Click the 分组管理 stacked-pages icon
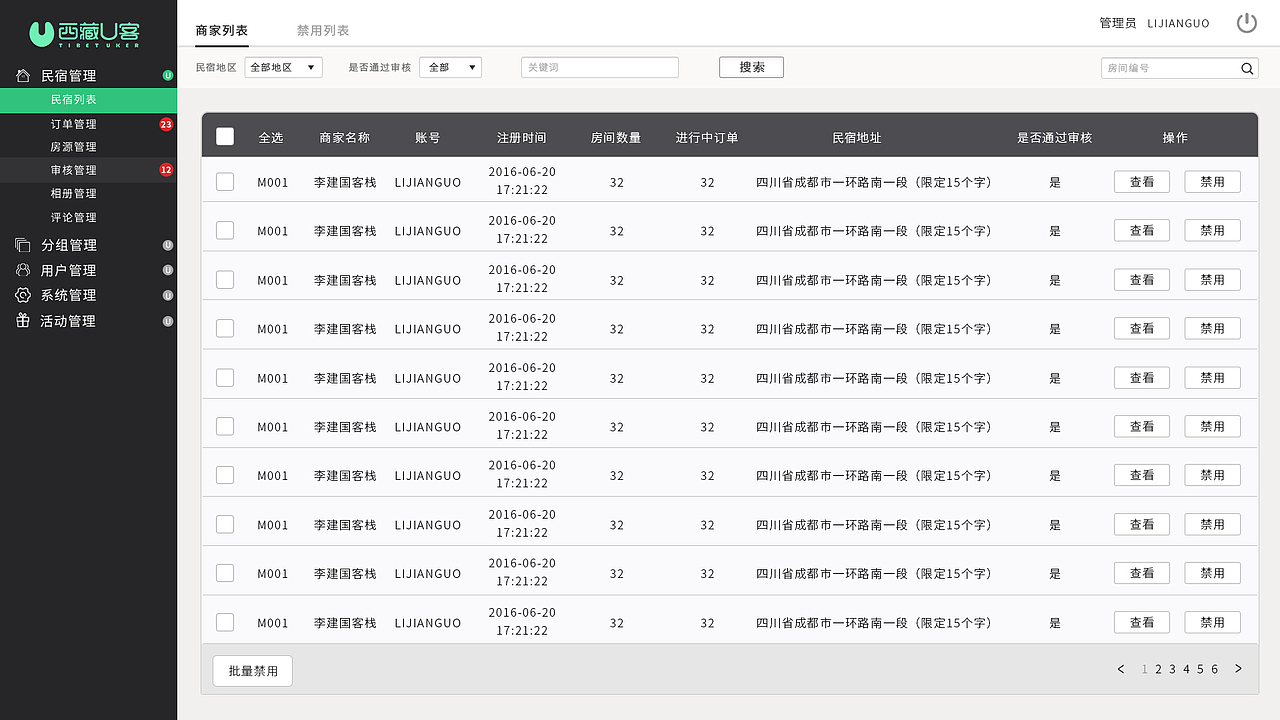The image size is (1280, 720). pyautogui.click(x=22, y=244)
